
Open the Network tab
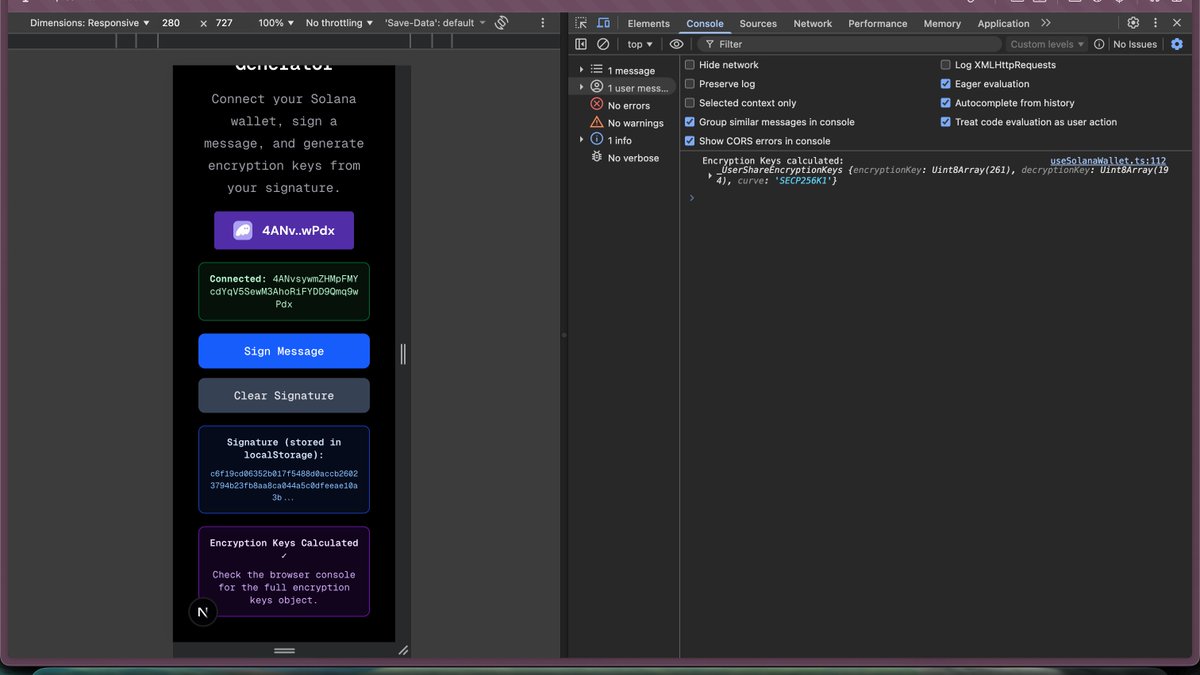[813, 23]
